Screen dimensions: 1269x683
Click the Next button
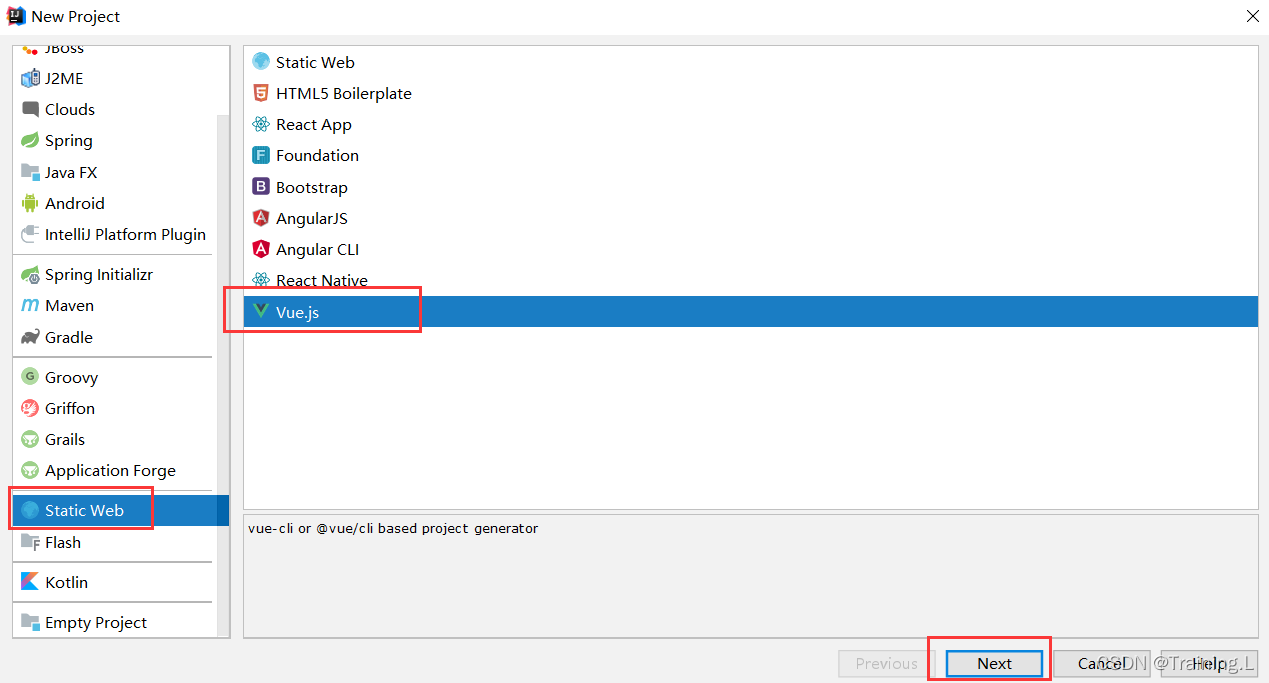pyautogui.click(x=994, y=663)
